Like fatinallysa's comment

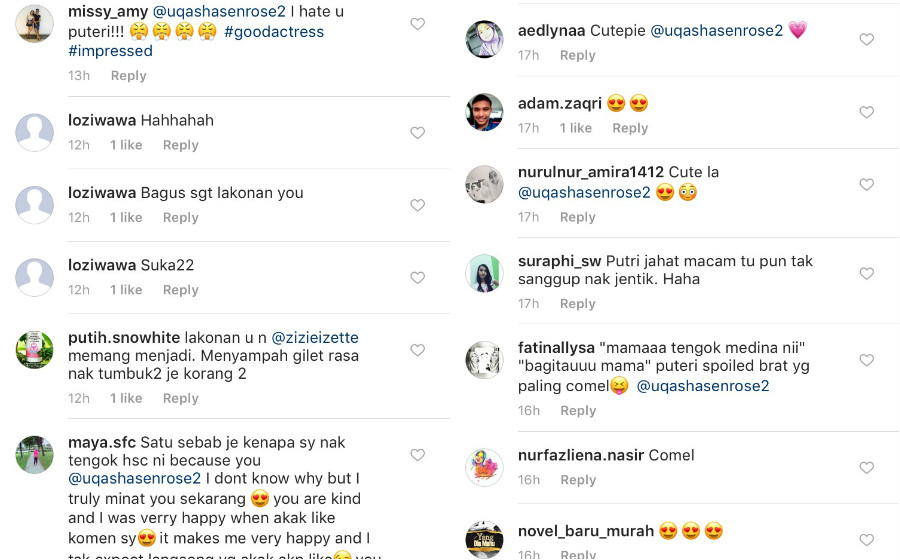866,360
